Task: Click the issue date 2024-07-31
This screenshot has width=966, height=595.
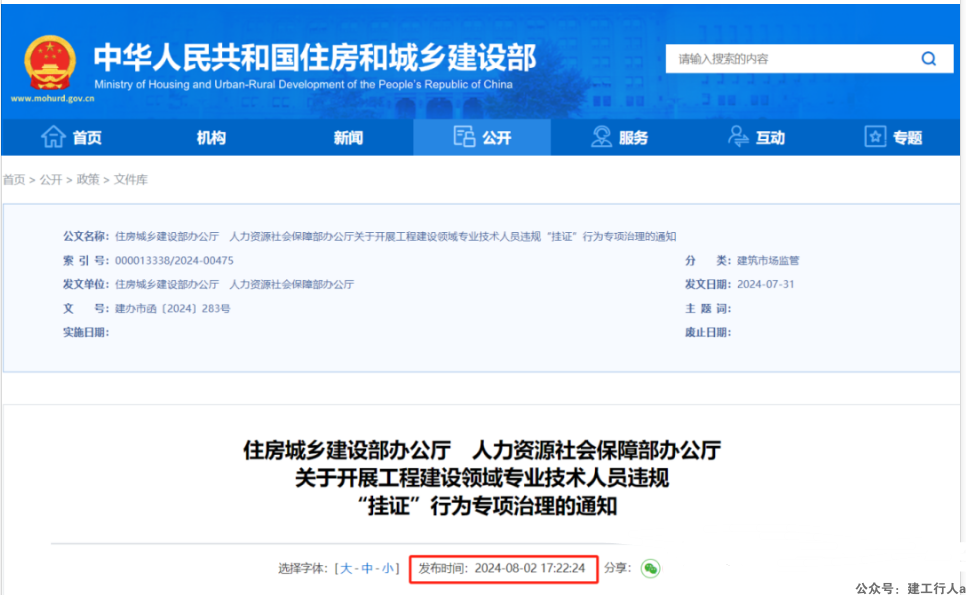Action: point(766,285)
